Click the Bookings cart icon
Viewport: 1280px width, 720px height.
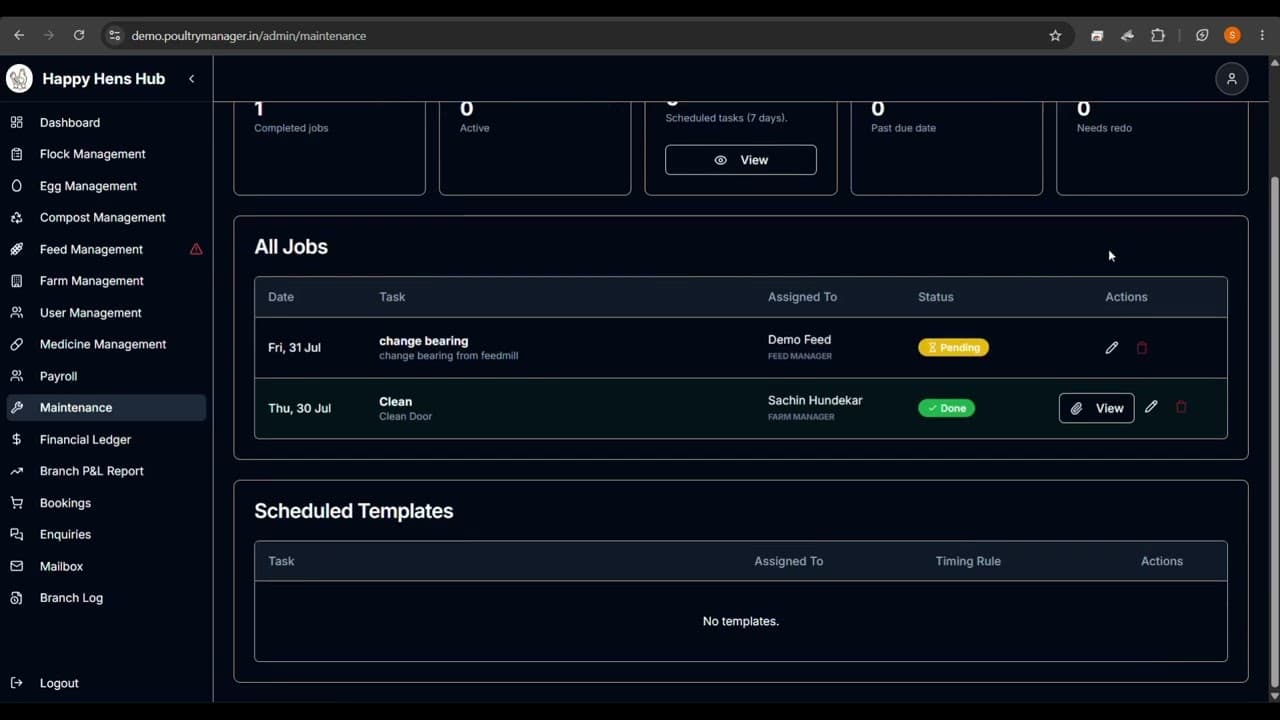[17, 503]
